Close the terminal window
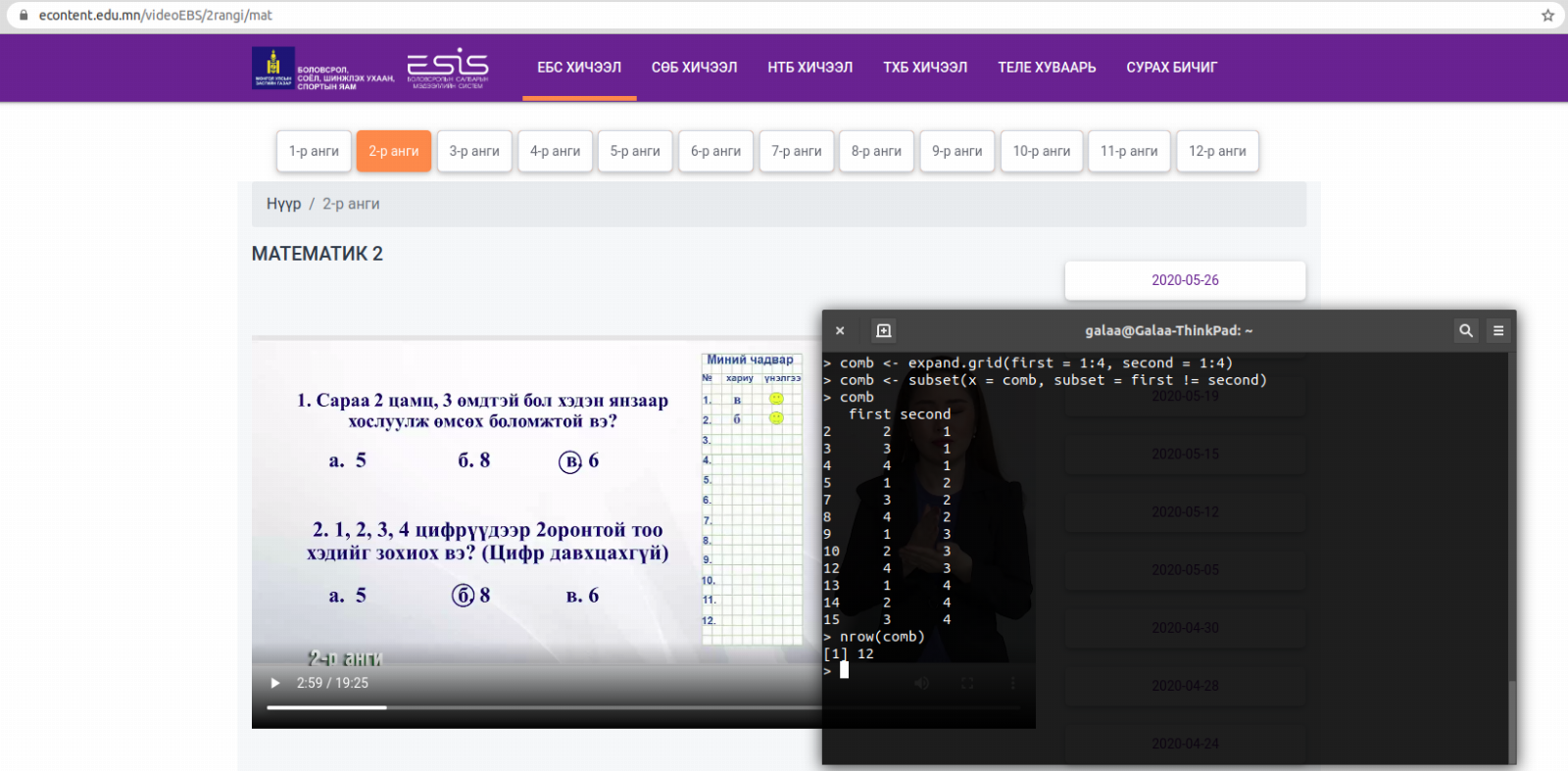1568x771 pixels. (840, 331)
